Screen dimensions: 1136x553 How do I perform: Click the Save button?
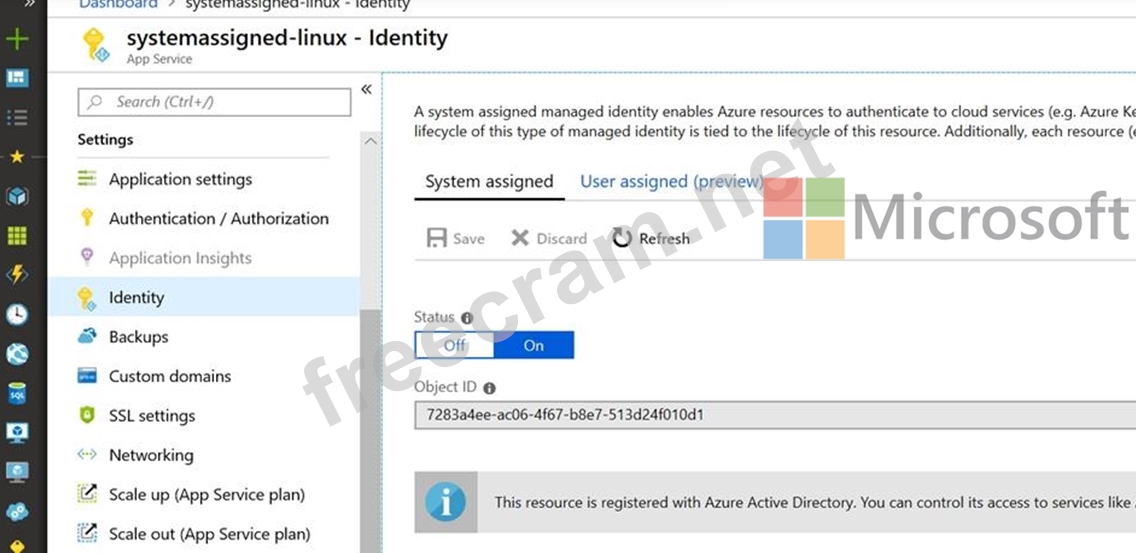click(456, 238)
